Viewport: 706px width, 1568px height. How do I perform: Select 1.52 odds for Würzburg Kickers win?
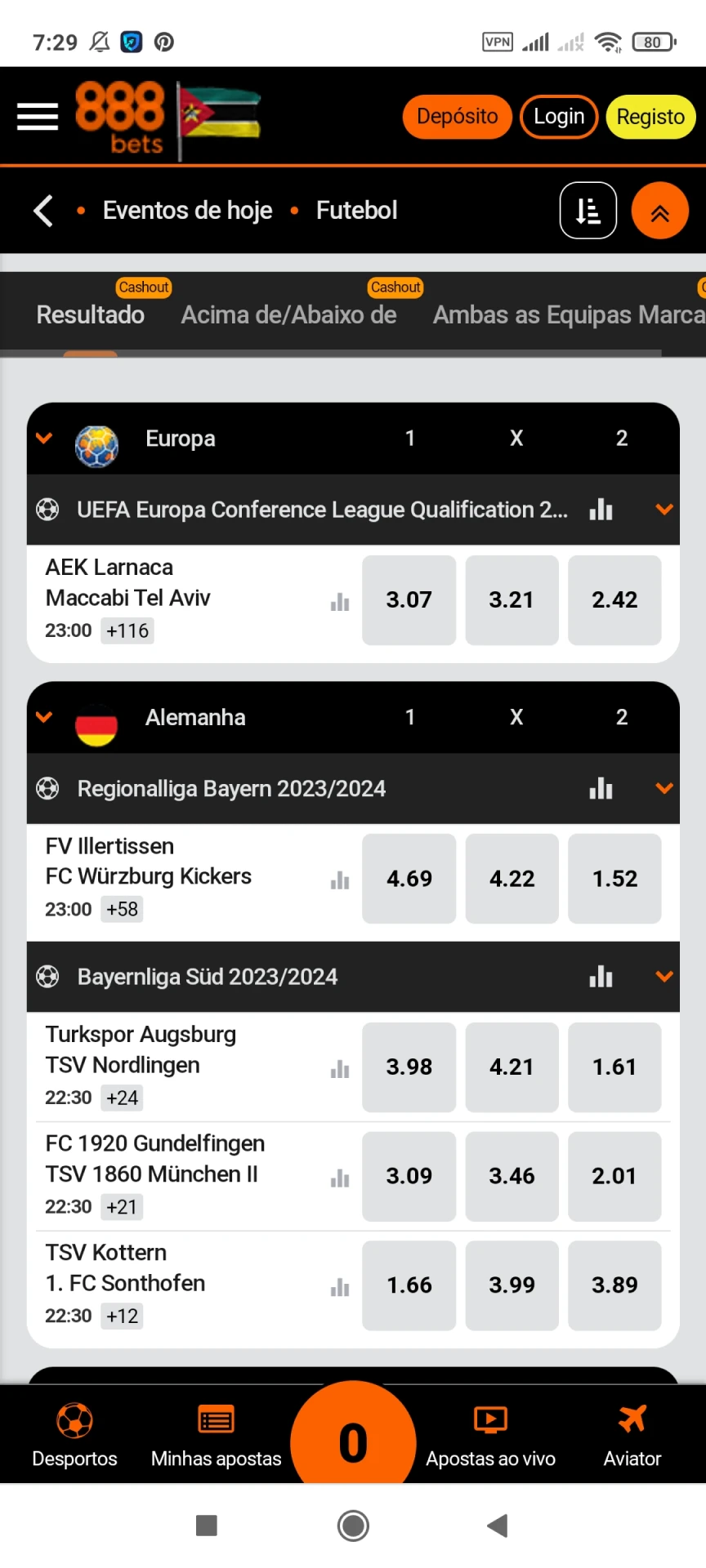pyautogui.click(x=614, y=879)
